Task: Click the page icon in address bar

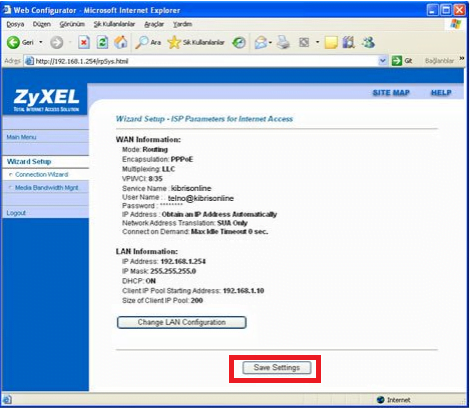Action: [30, 61]
